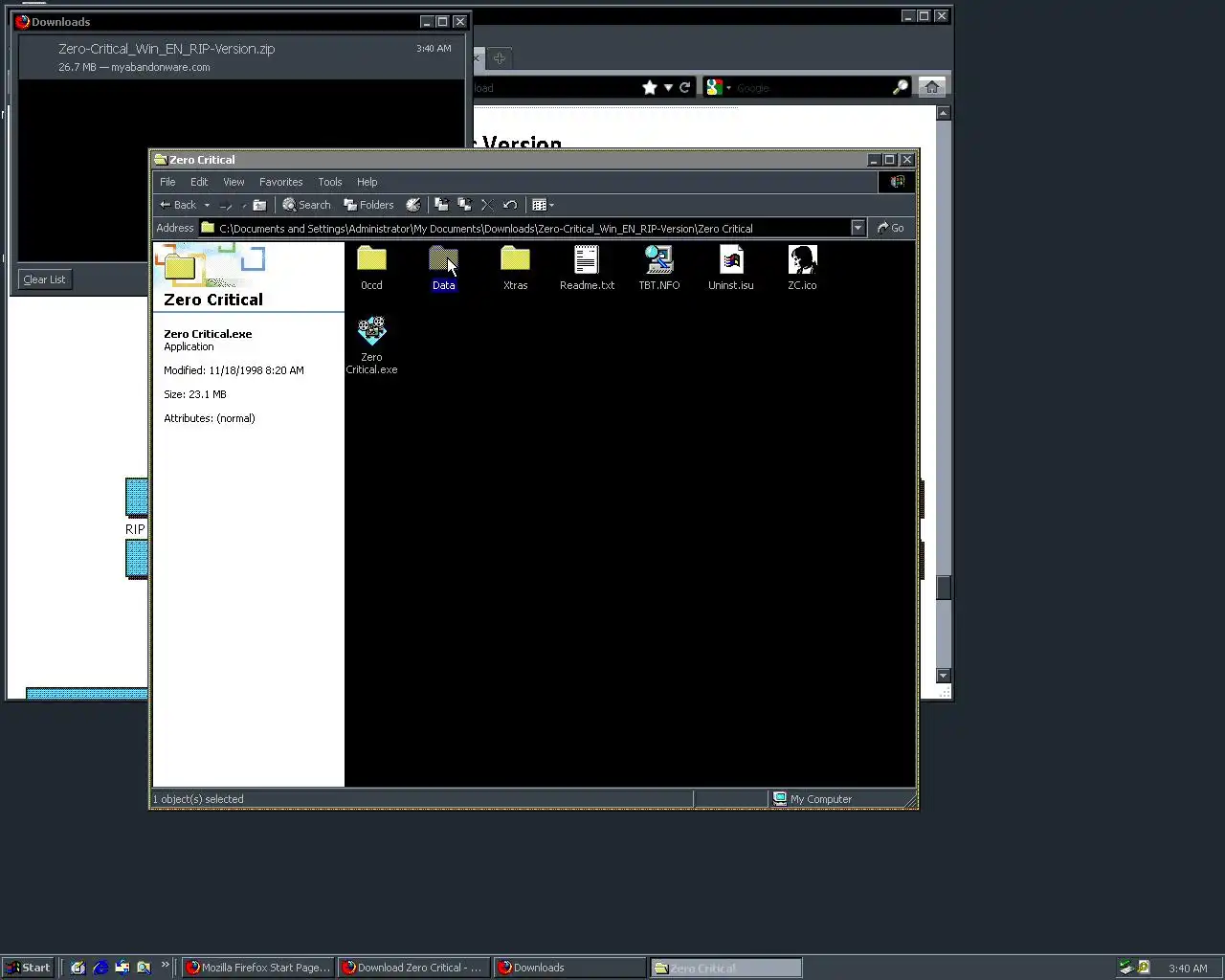Viewport: 1225px width, 980px height.
Task: Open the View menu
Action: pos(234,182)
